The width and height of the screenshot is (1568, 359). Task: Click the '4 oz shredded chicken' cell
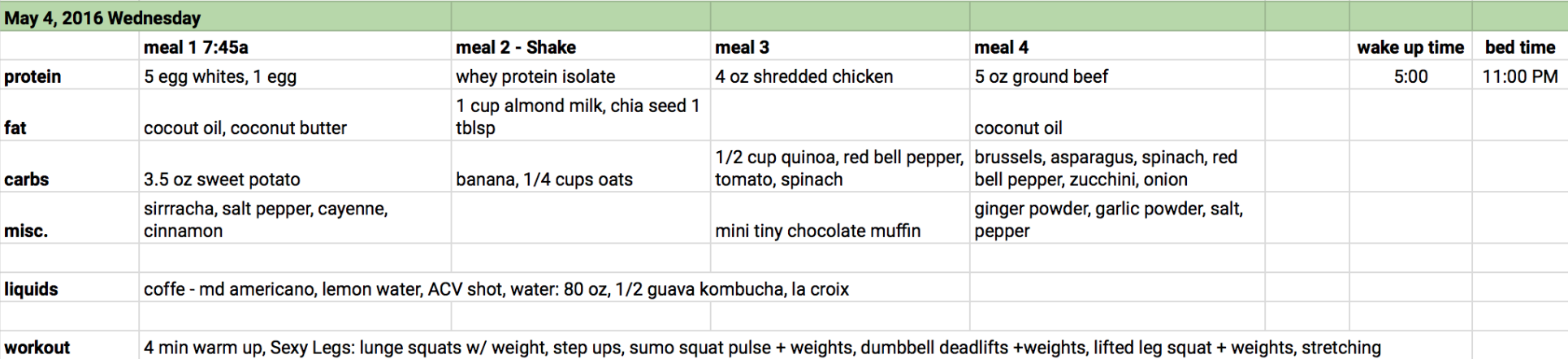[x=840, y=76]
